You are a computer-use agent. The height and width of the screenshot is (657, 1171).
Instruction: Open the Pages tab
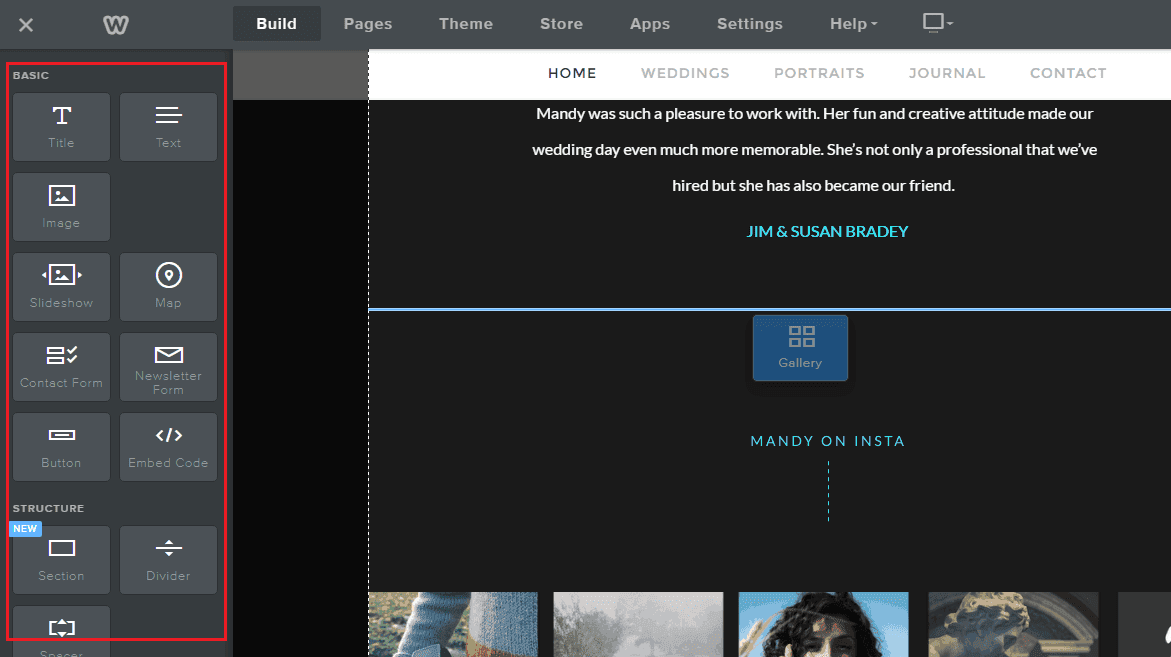tap(367, 24)
